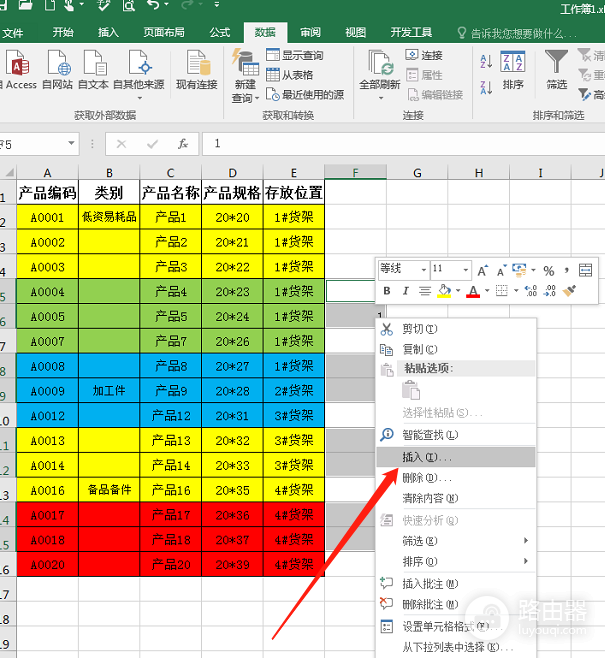The width and height of the screenshot is (605, 658).
Task: Click 连接 connections button
Action: (x=424, y=55)
